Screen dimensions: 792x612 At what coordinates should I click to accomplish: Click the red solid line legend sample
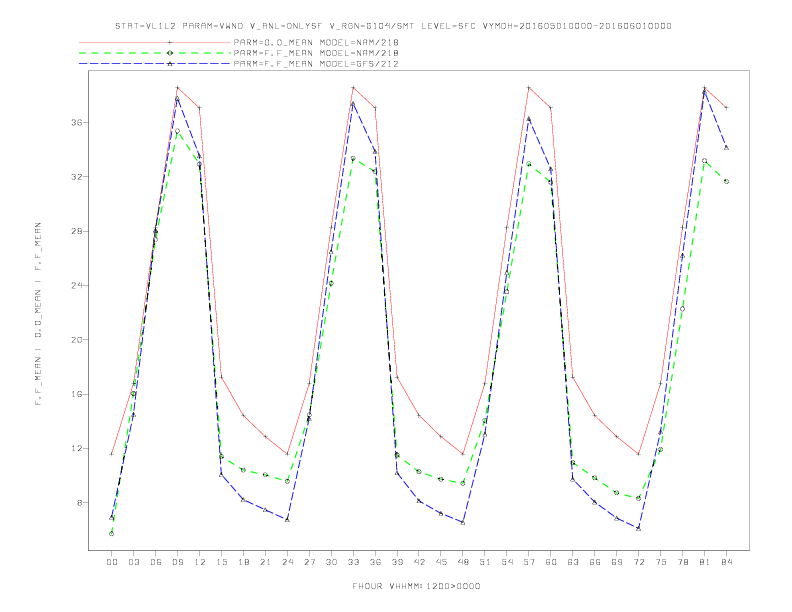tap(155, 42)
